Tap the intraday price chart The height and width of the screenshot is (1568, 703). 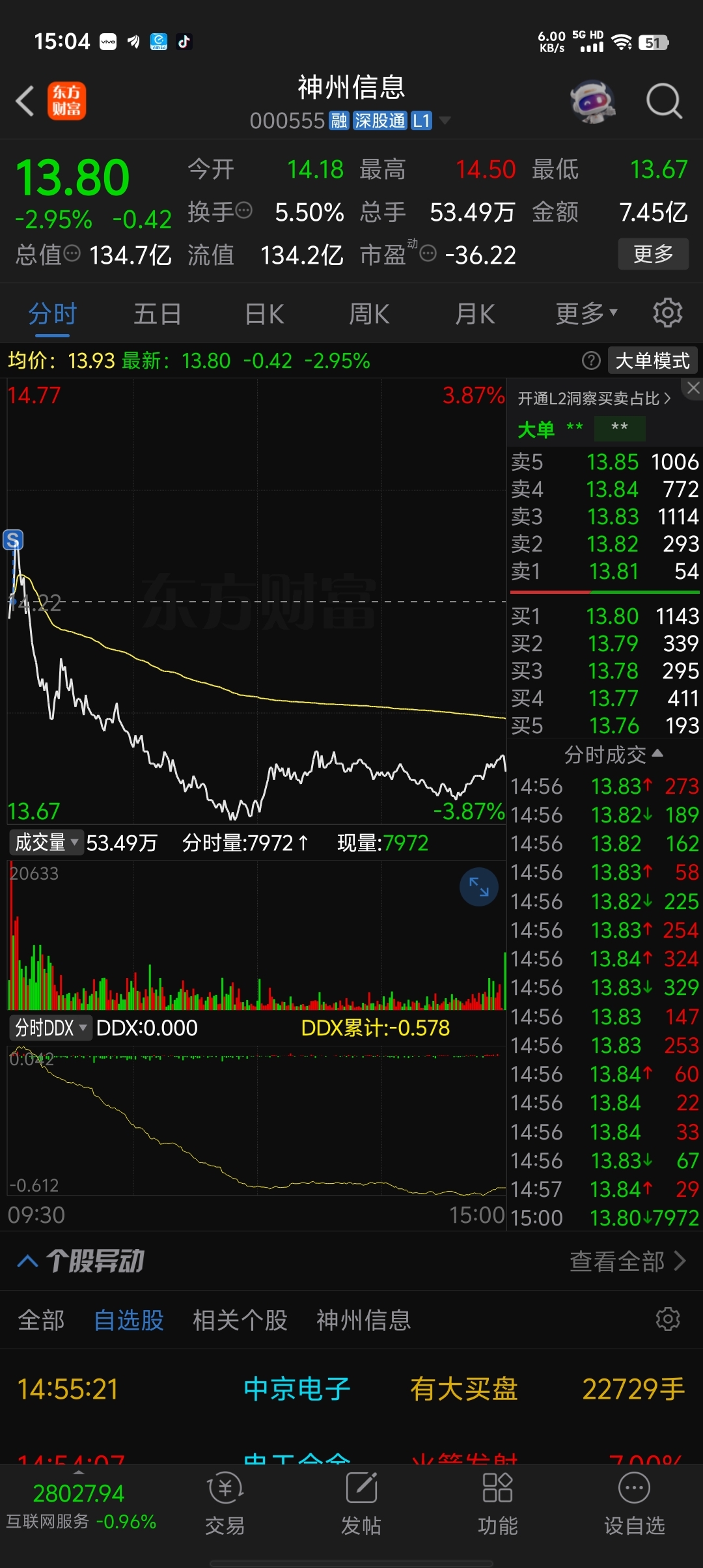(x=256, y=602)
